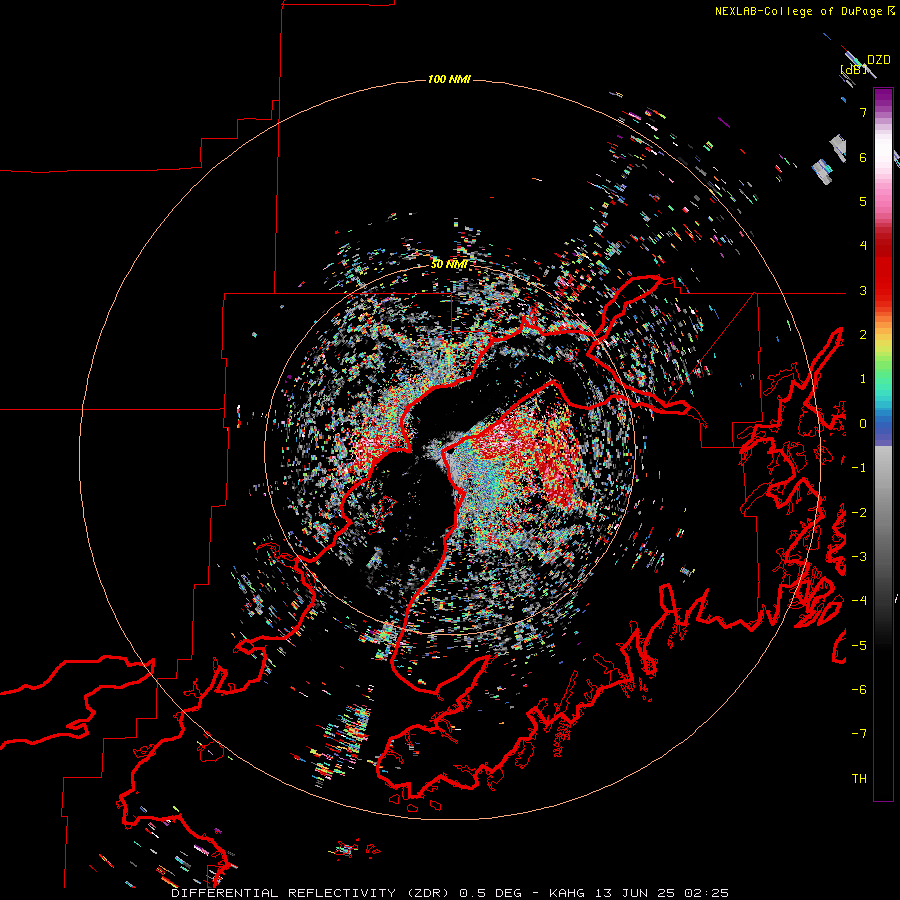Click the [dB] unit label
The height and width of the screenshot is (900, 900).
pos(854,69)
